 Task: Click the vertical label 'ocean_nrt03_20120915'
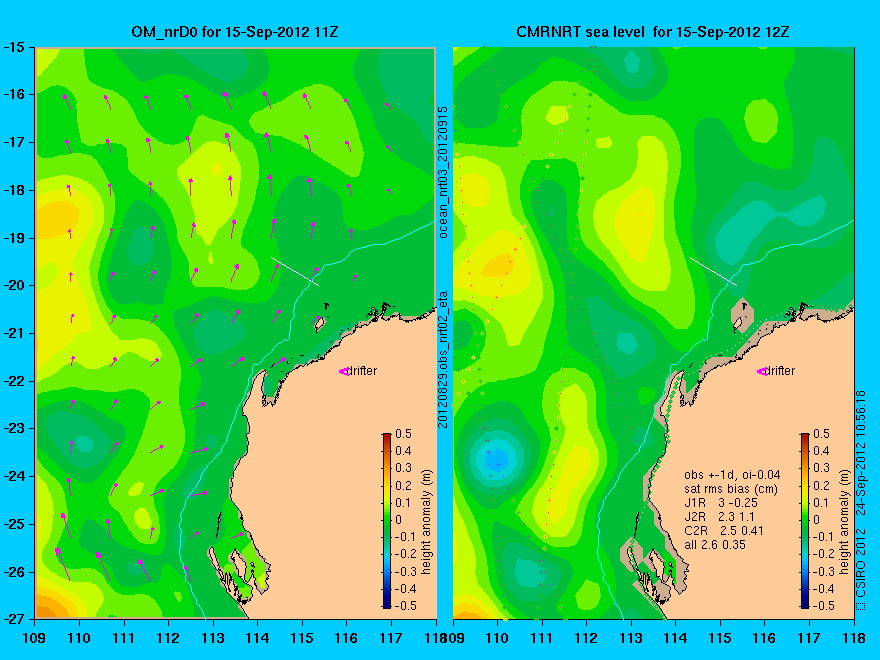443,172
